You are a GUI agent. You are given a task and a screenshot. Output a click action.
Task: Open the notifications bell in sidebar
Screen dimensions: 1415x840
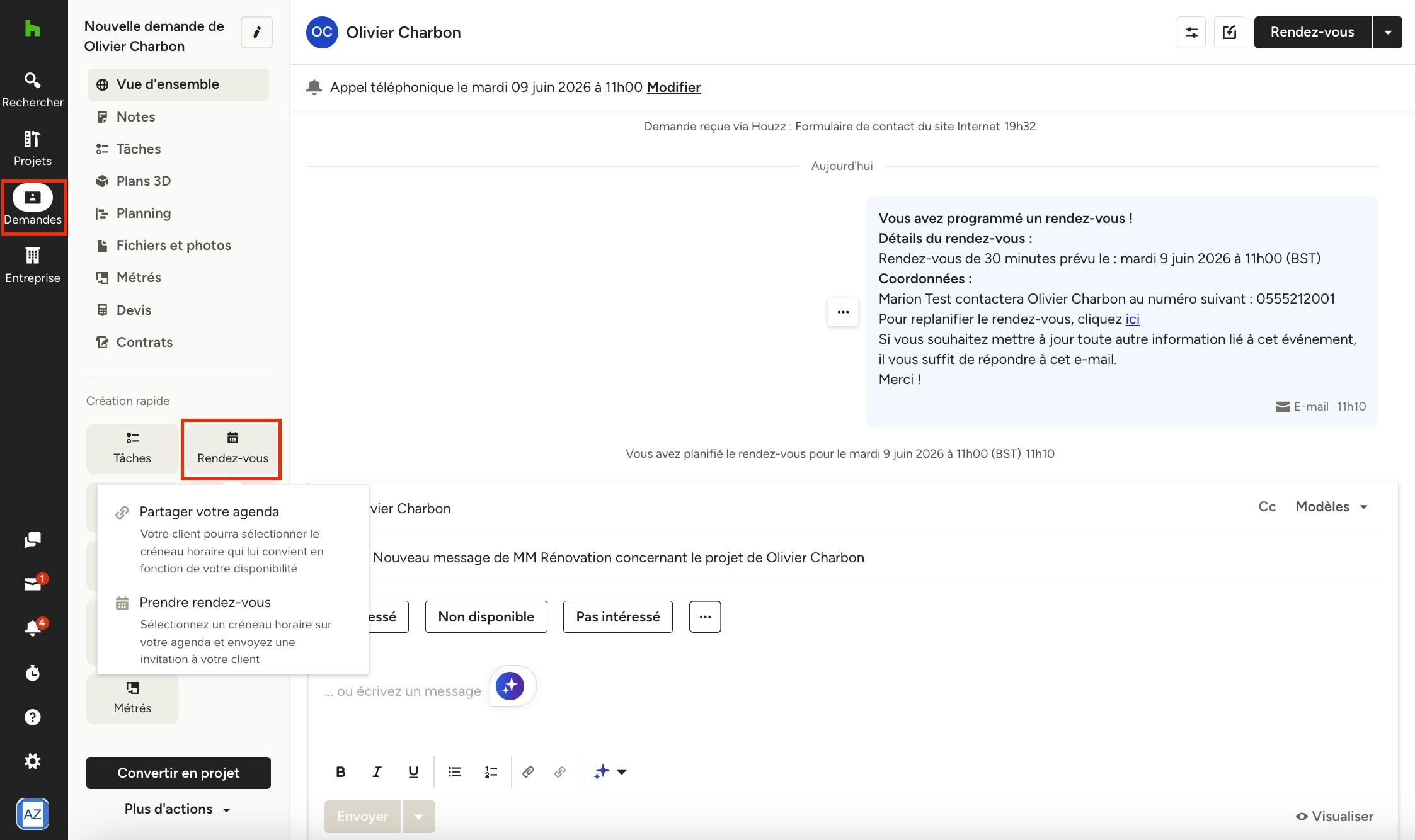[x=33, y=628]
